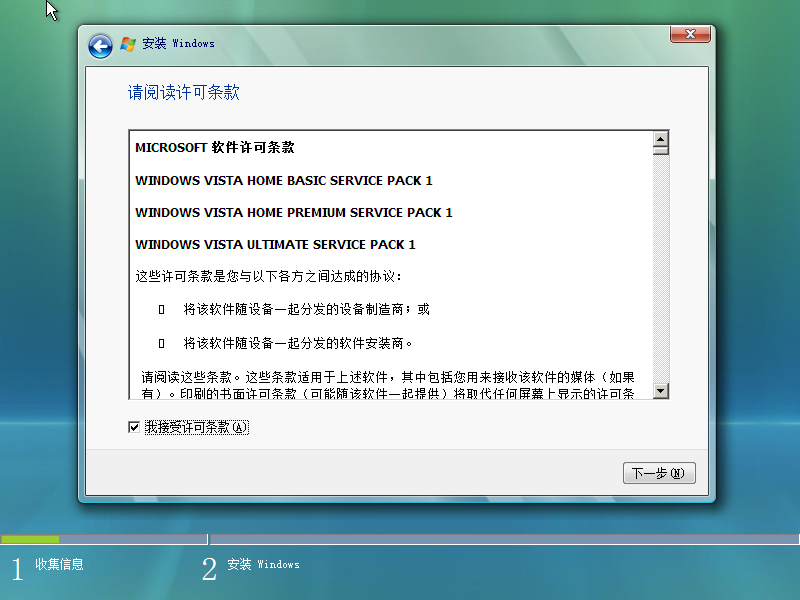The width and height of the screenshot is (800, 600).
Task: Click the license scrollbar track below thumb
Action: 661,269
